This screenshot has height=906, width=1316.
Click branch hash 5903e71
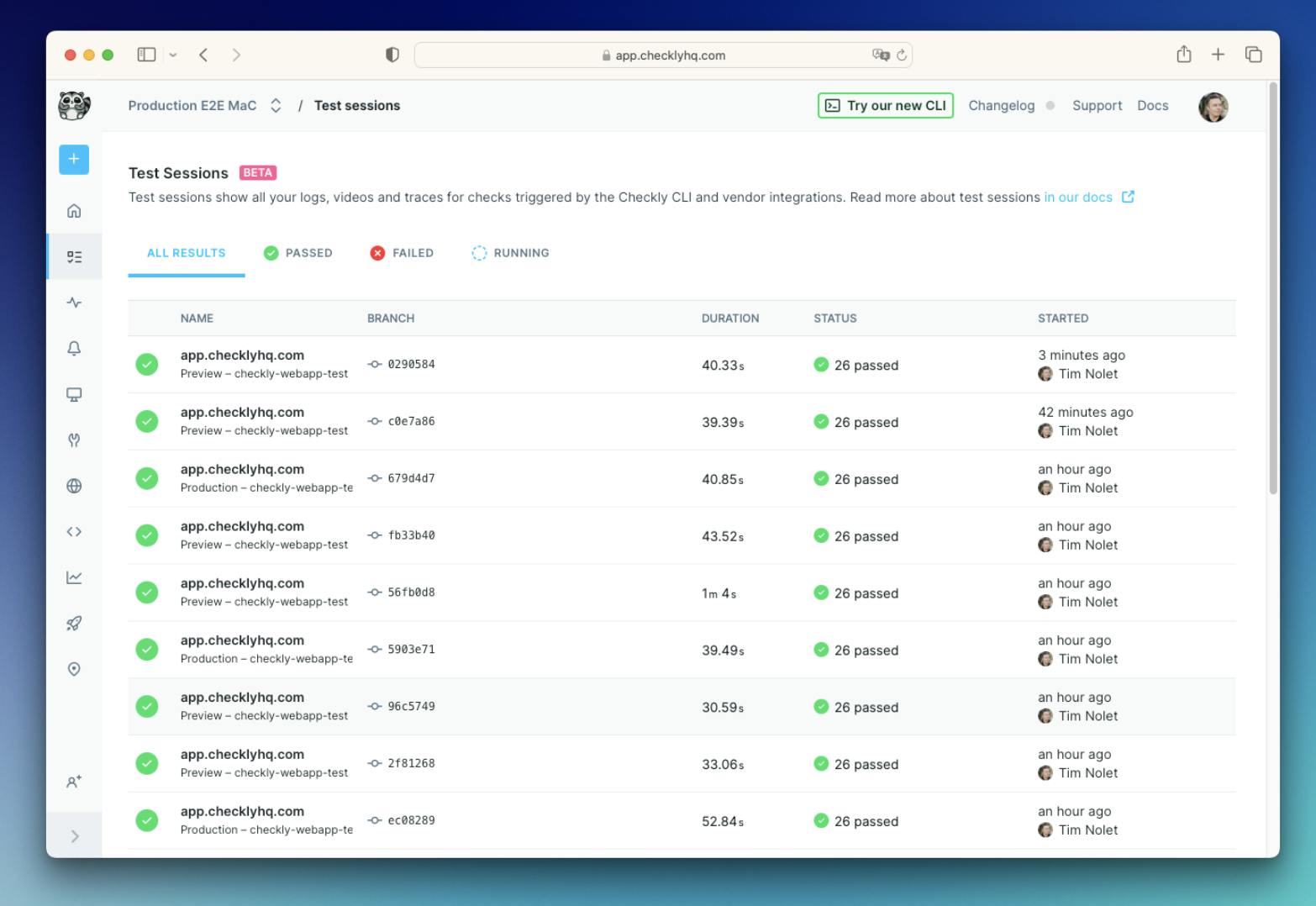(x=411, y=650)
